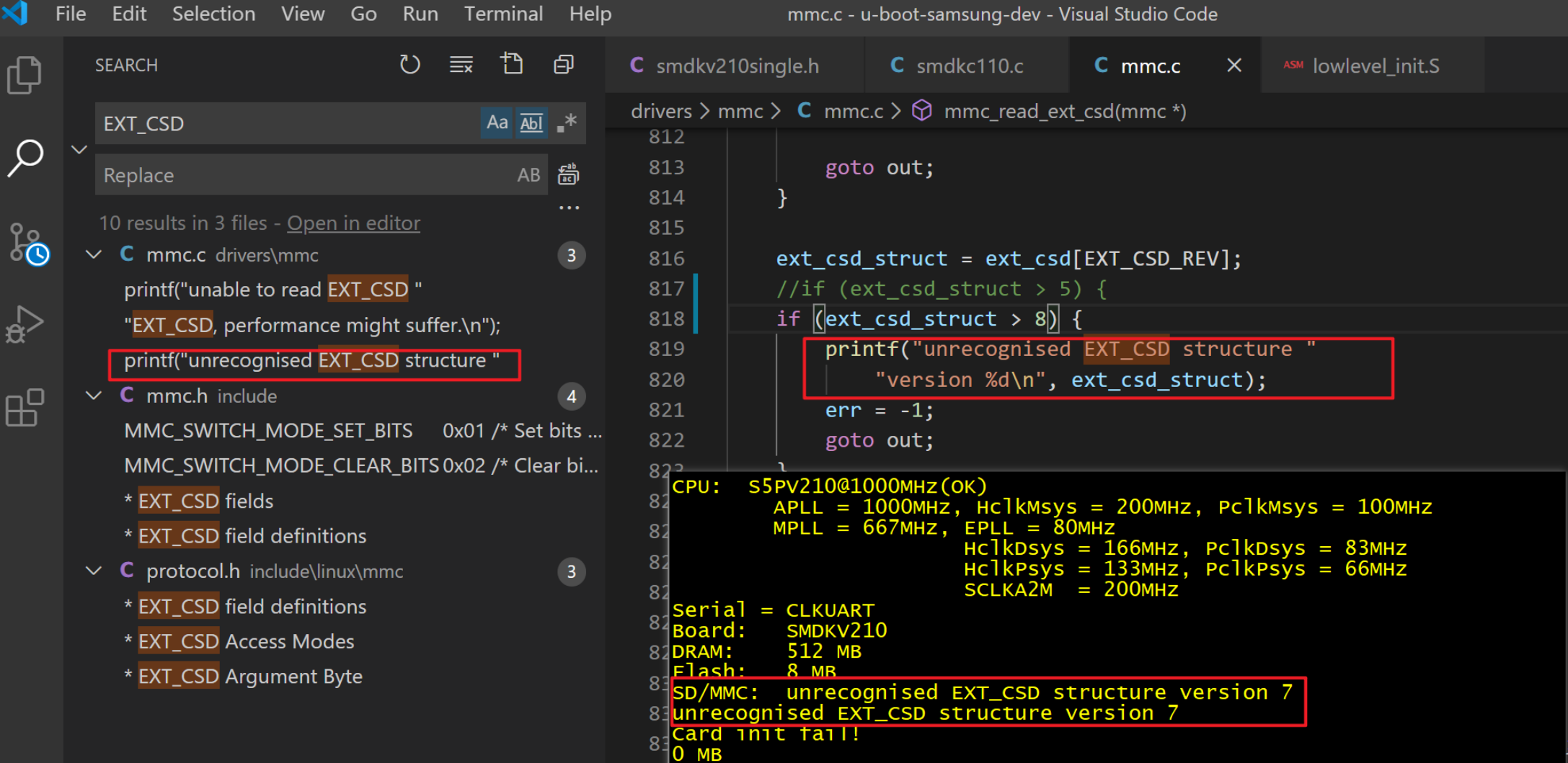Switch to the smdkv210single.h tab
1568x763 pixels.
735,66
